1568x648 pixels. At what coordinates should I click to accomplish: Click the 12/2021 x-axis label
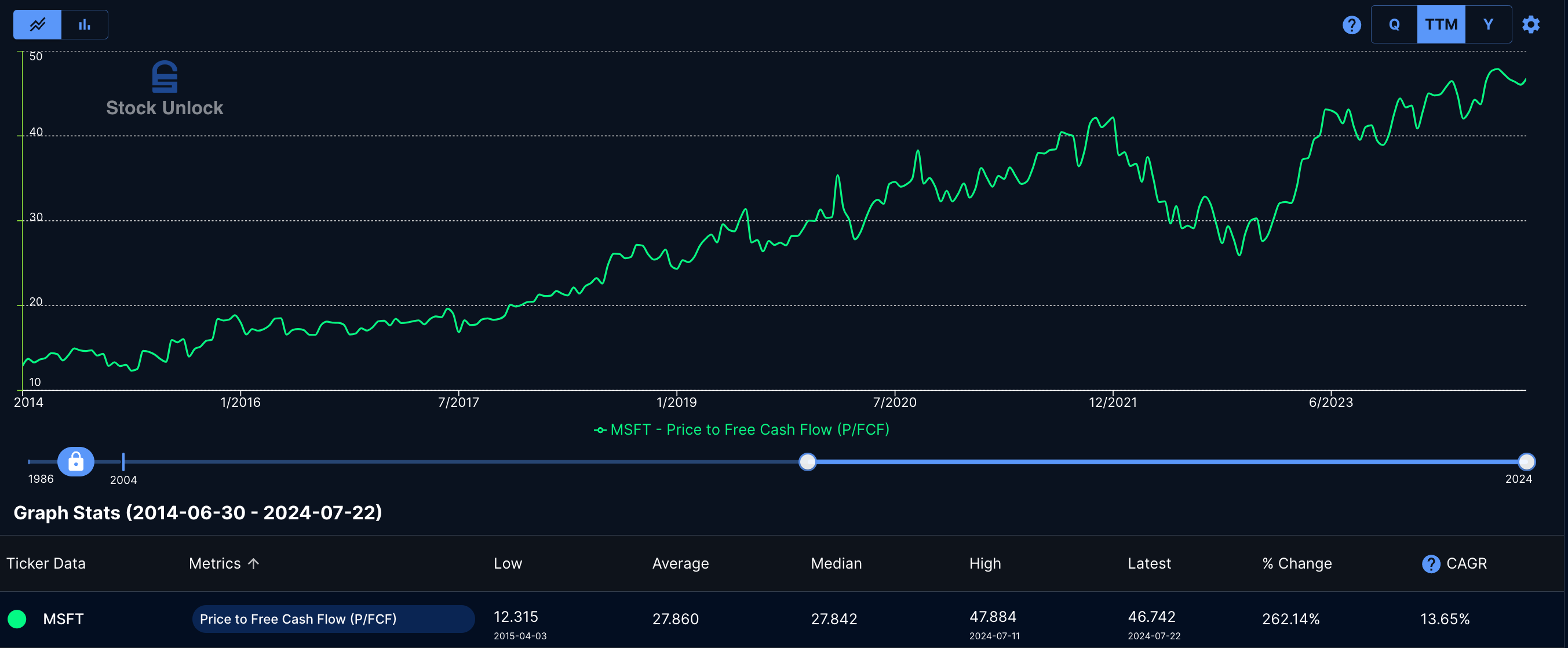coord(1113,402)
